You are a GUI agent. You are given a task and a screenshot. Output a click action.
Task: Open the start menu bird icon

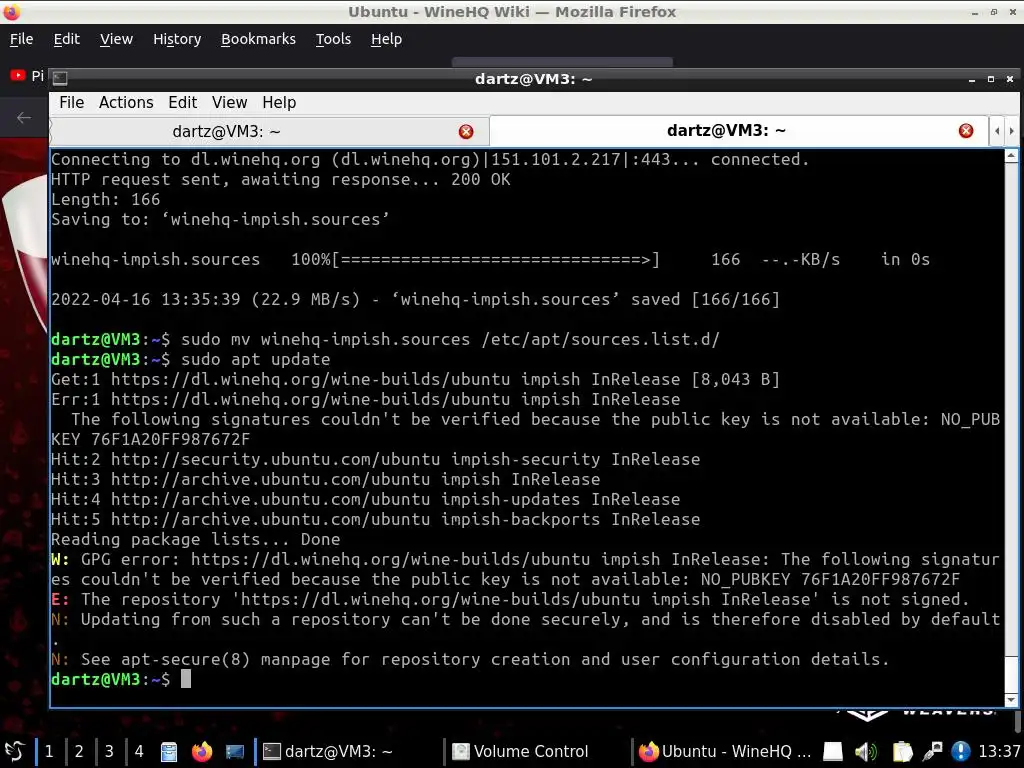pos(14,751)
